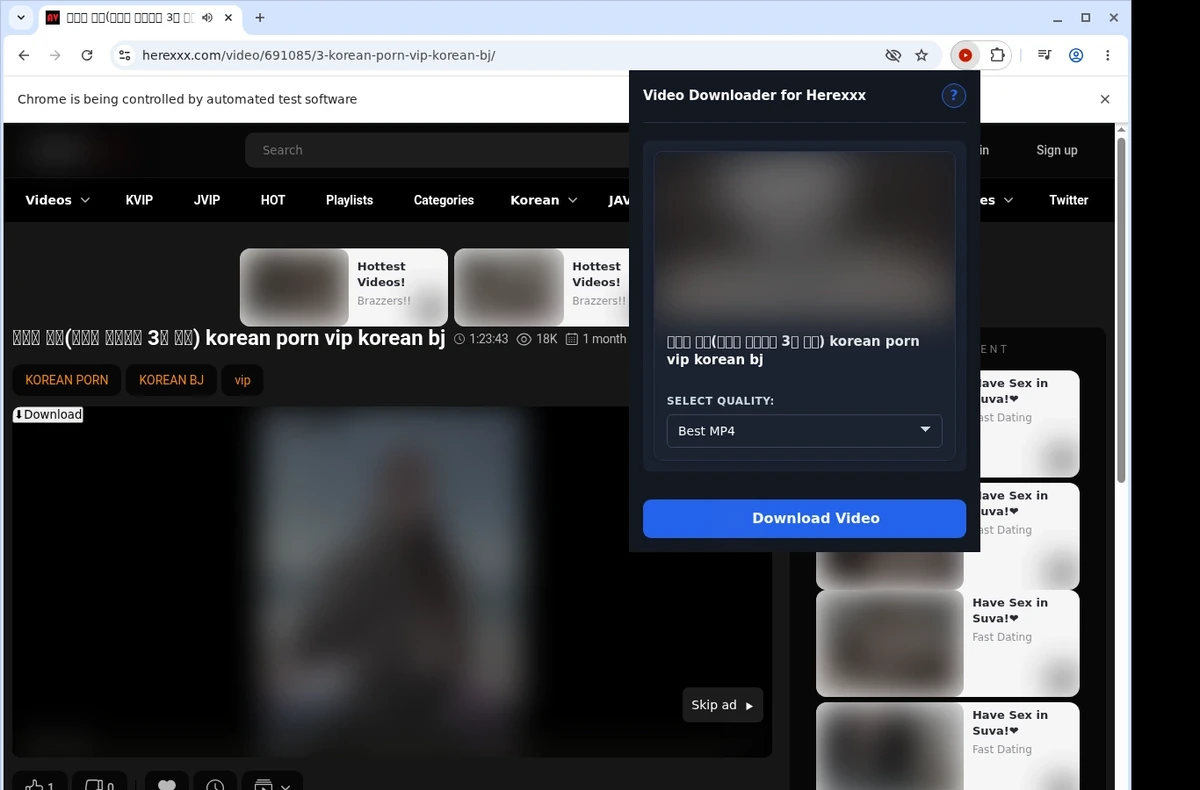
Task: Open the HOT menu item
Action: tap(273, 200)
